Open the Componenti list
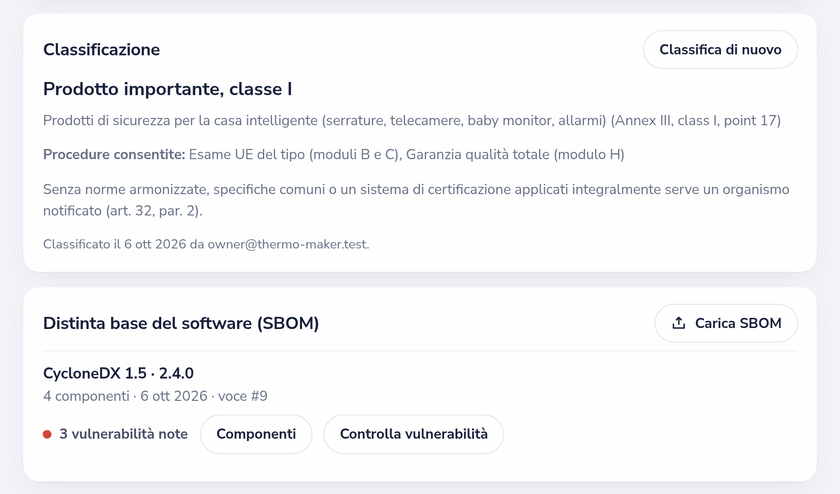840x494 pixels. [x=256, y=434]
